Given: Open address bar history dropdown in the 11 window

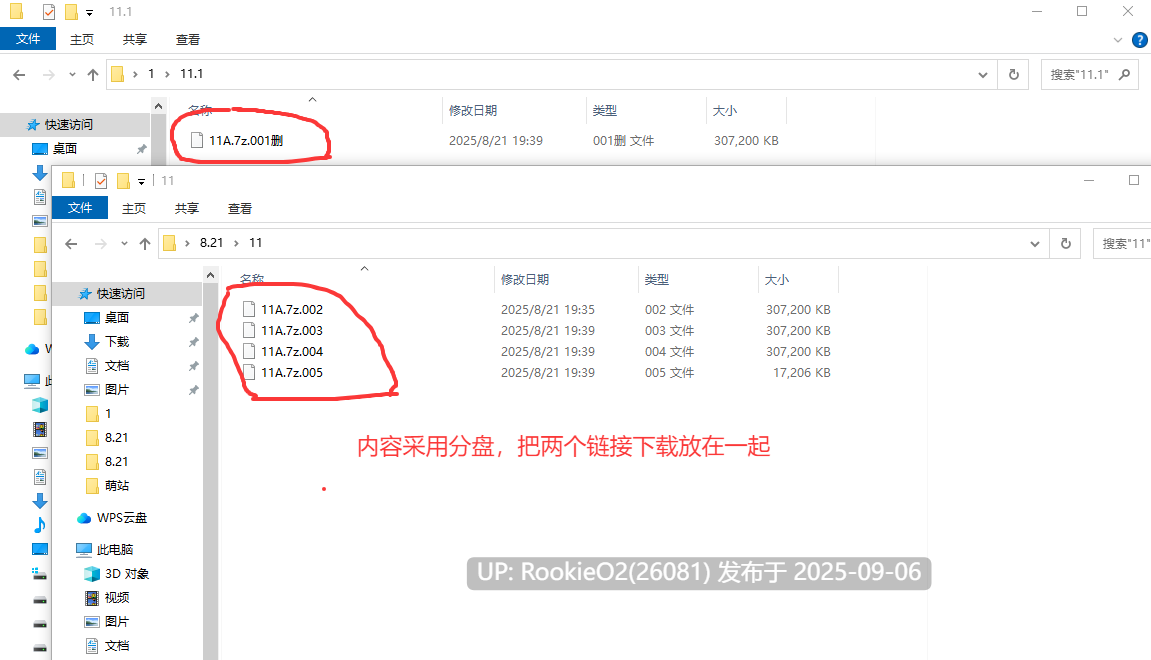Looking at the screenshot, I should pos(1035,244).
